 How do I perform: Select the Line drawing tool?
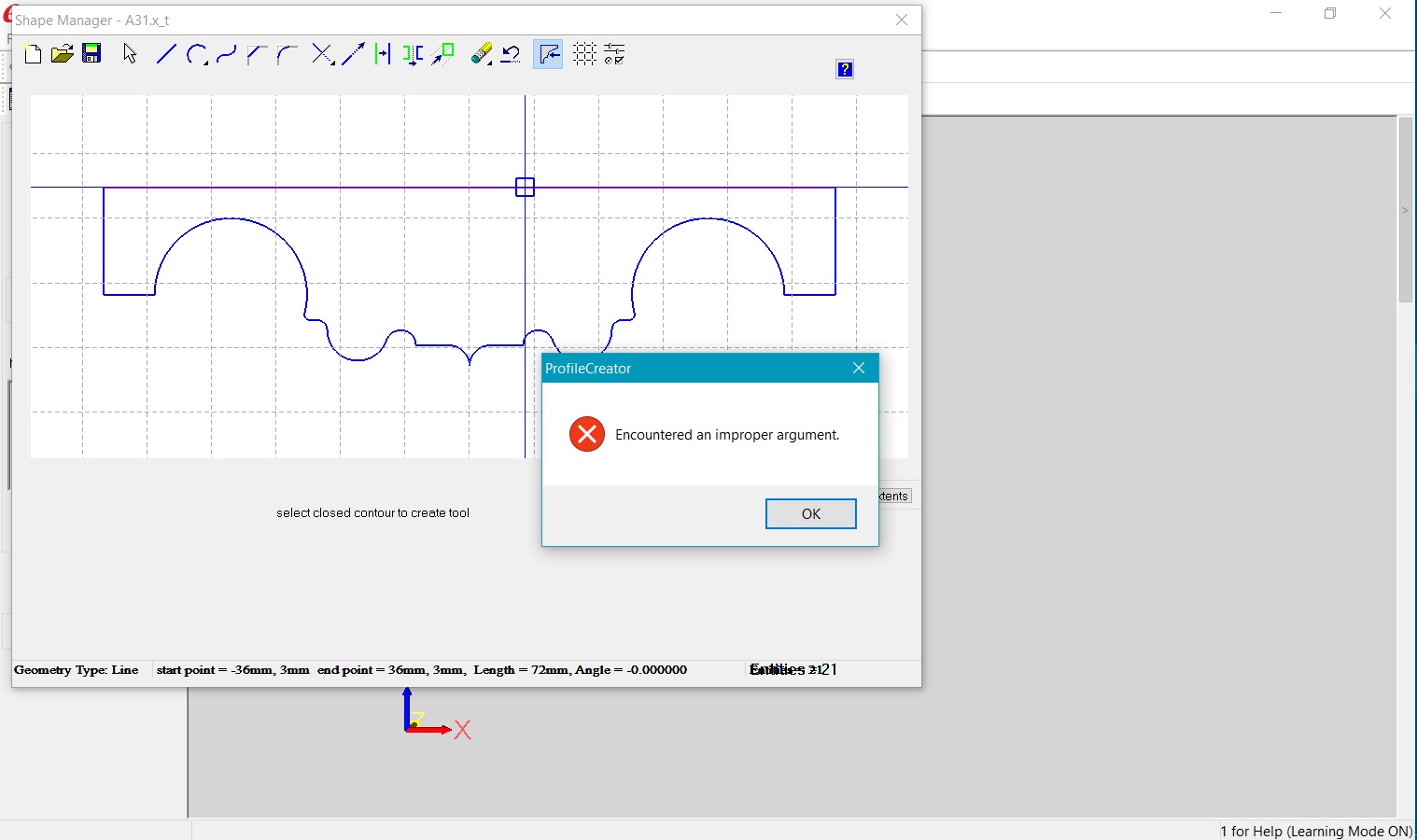166,55
